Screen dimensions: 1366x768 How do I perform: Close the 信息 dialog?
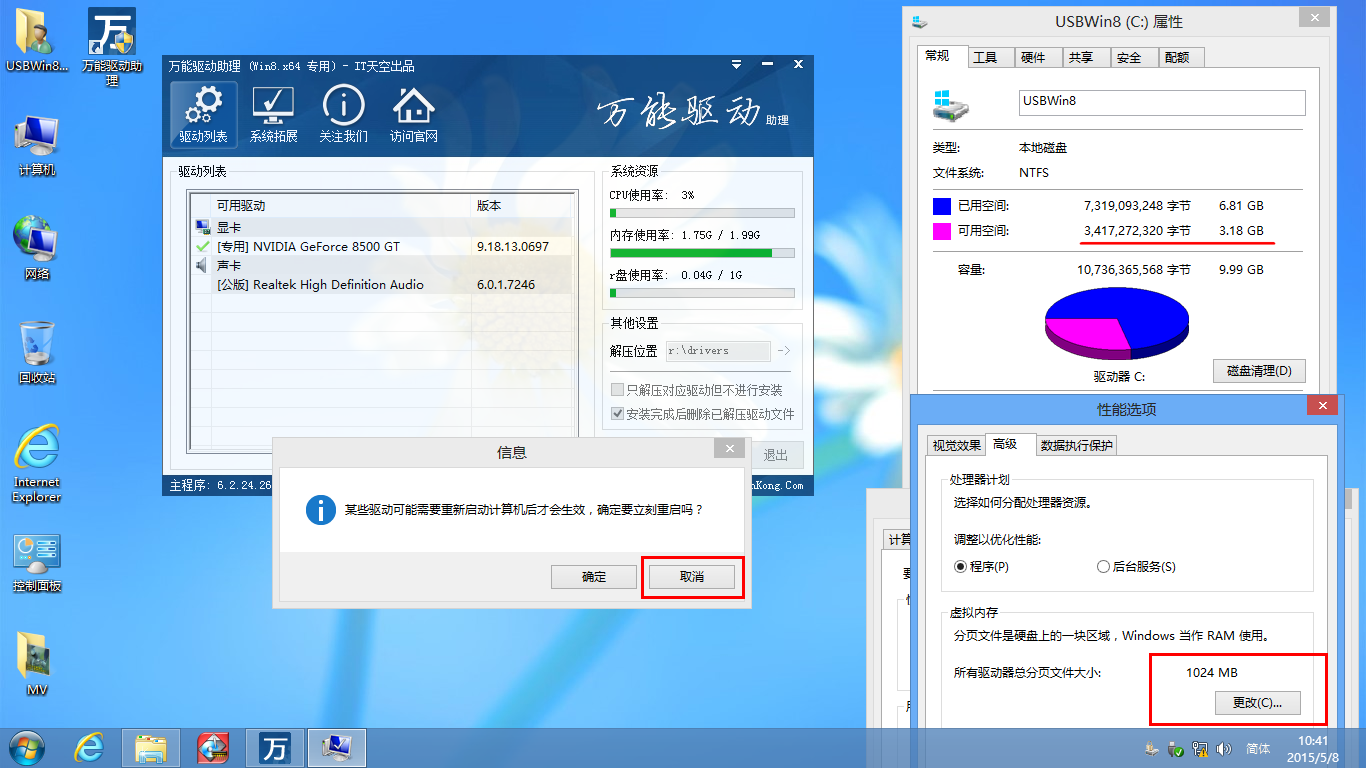(730, 449)
